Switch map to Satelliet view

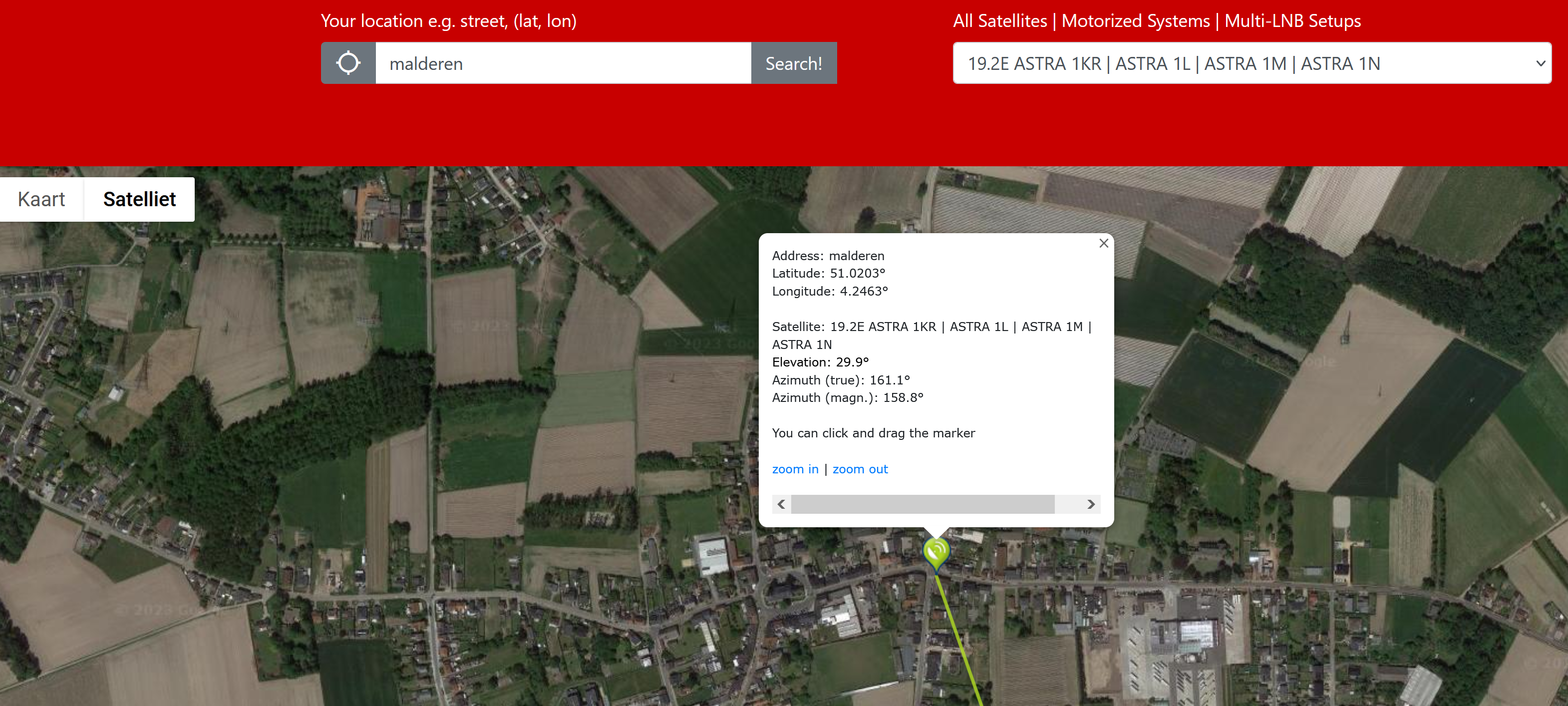pyautogui.click(x=139, y=199)
